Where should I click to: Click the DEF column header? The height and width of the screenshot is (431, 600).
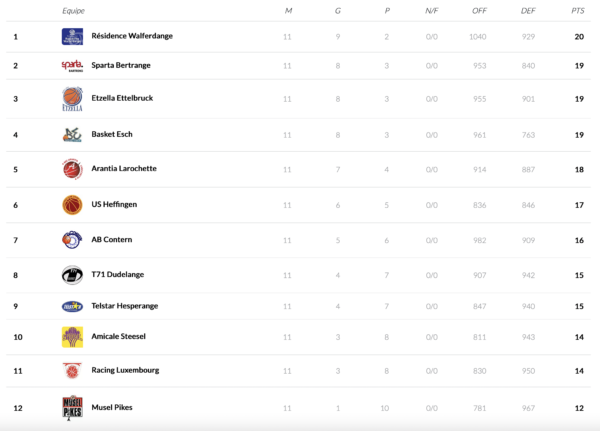[x=528, y=10]
